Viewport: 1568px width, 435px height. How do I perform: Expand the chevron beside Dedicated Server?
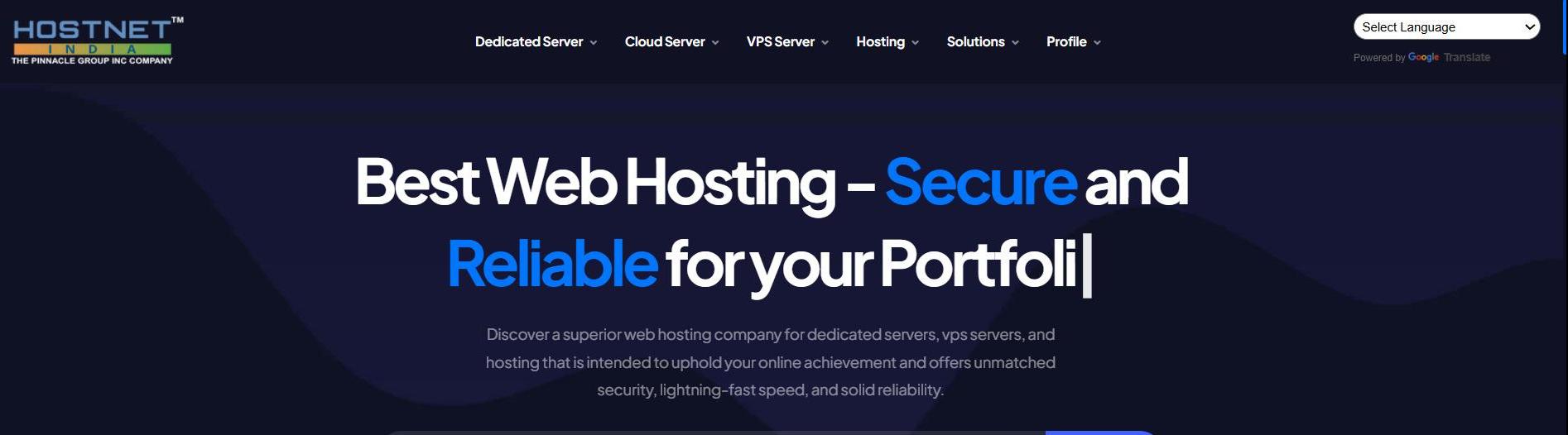[594, 43]
